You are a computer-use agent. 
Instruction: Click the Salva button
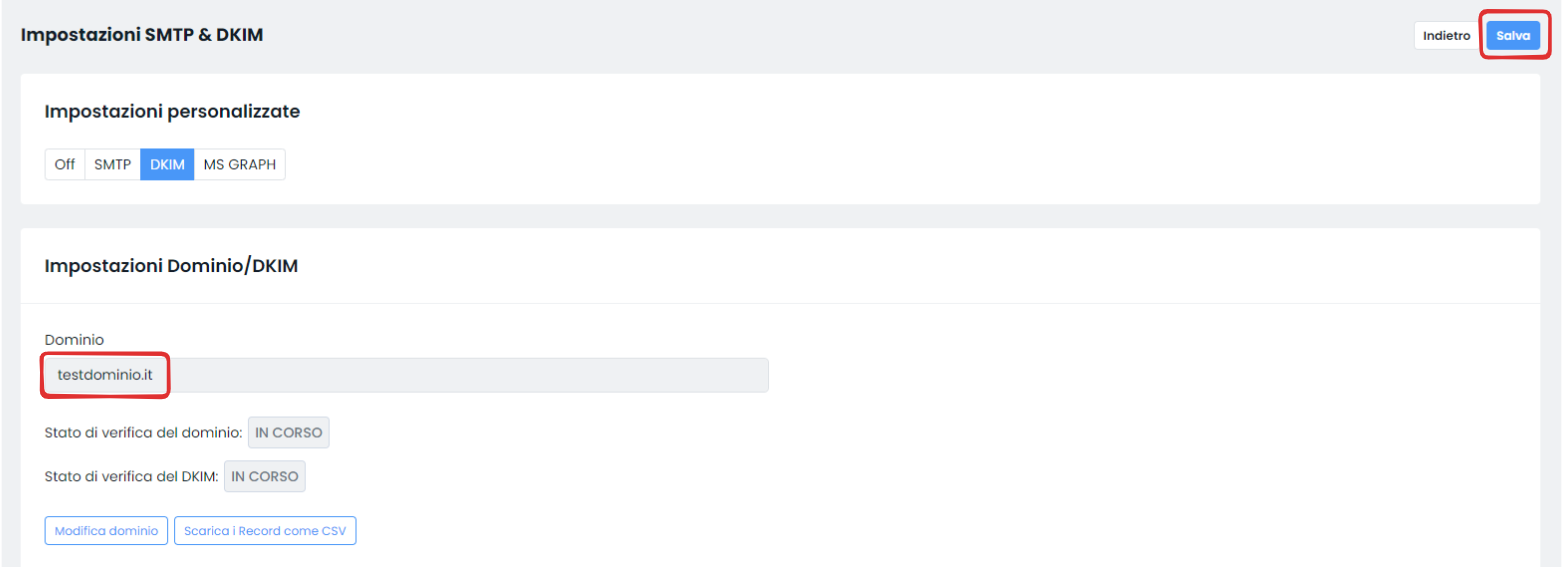point(1512,36)
